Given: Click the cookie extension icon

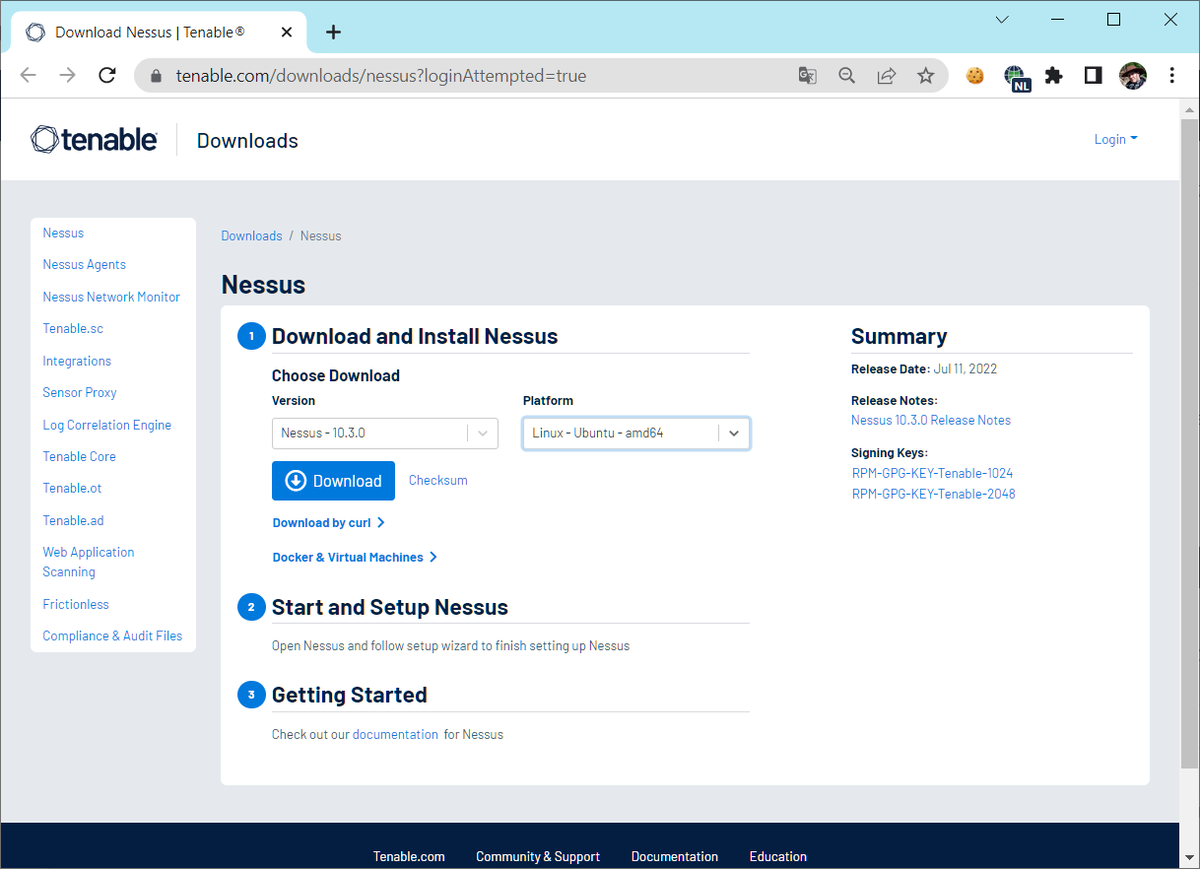Looking at the screenshot, I should tap(974, 75).
